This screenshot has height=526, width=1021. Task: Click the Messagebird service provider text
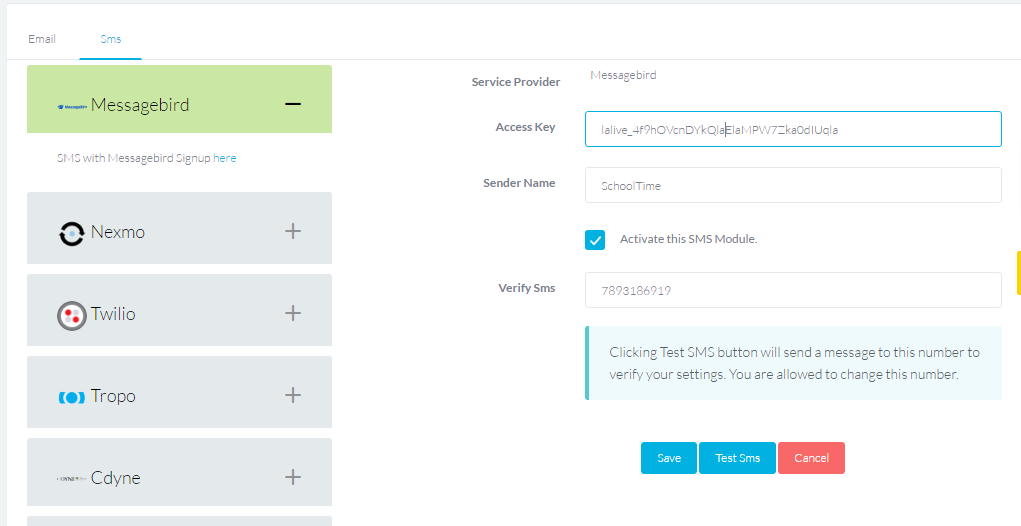click(x=623, y=75)
